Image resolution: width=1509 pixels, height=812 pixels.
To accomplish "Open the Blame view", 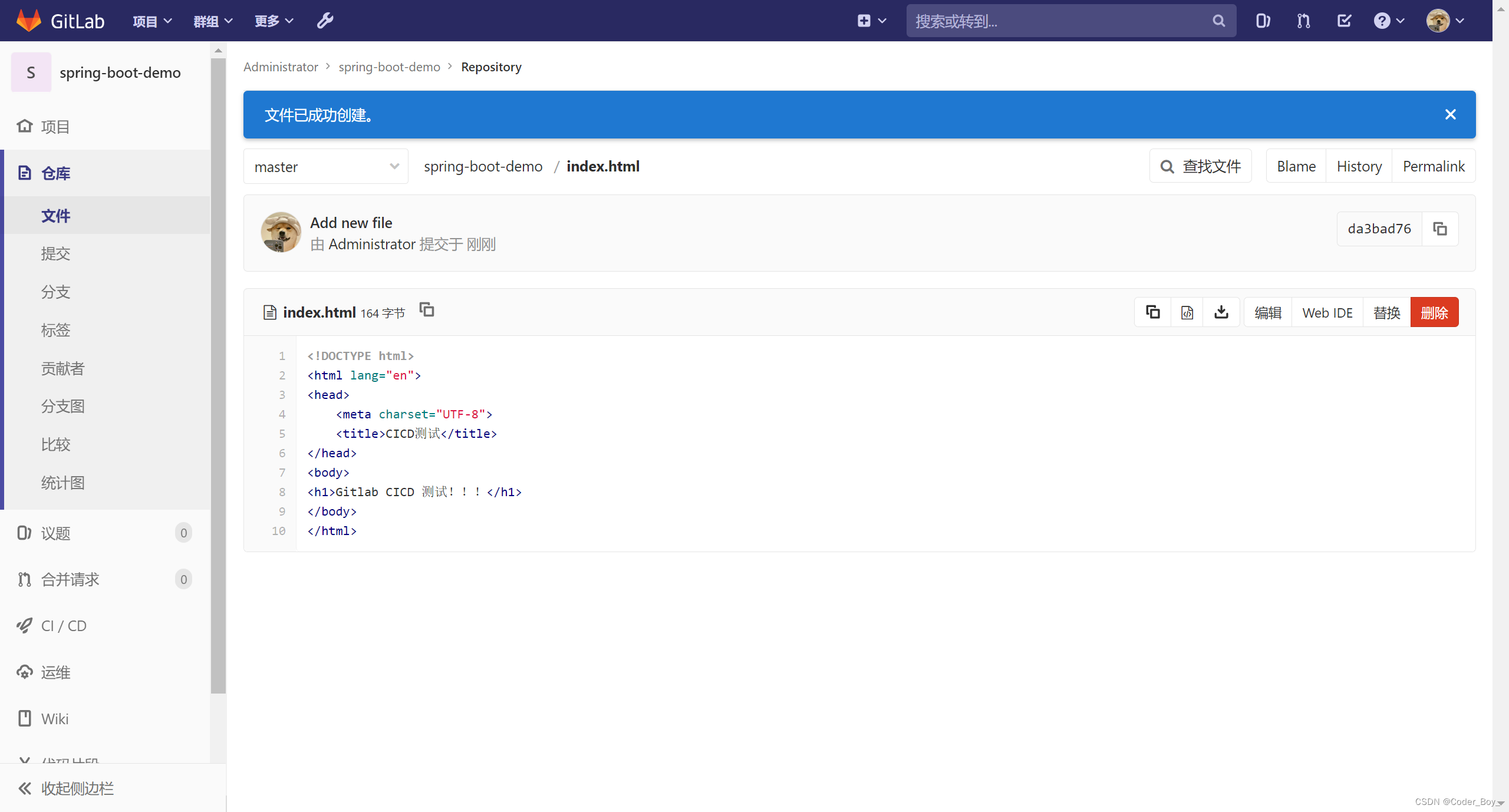I will coord(1296,166).
